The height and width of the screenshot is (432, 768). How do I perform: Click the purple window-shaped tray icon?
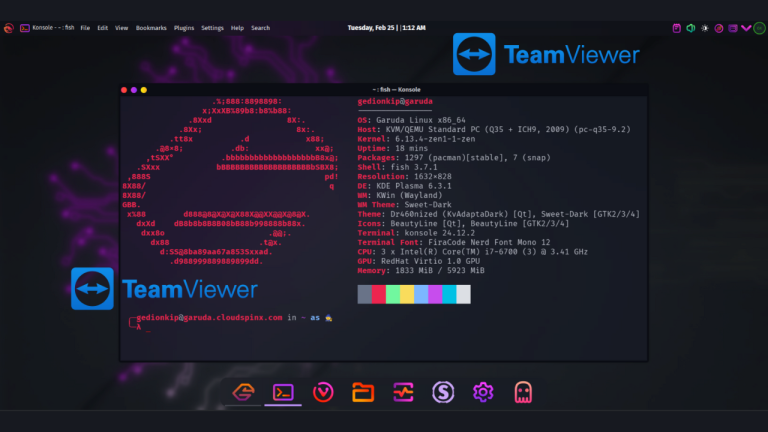(733, 28)
